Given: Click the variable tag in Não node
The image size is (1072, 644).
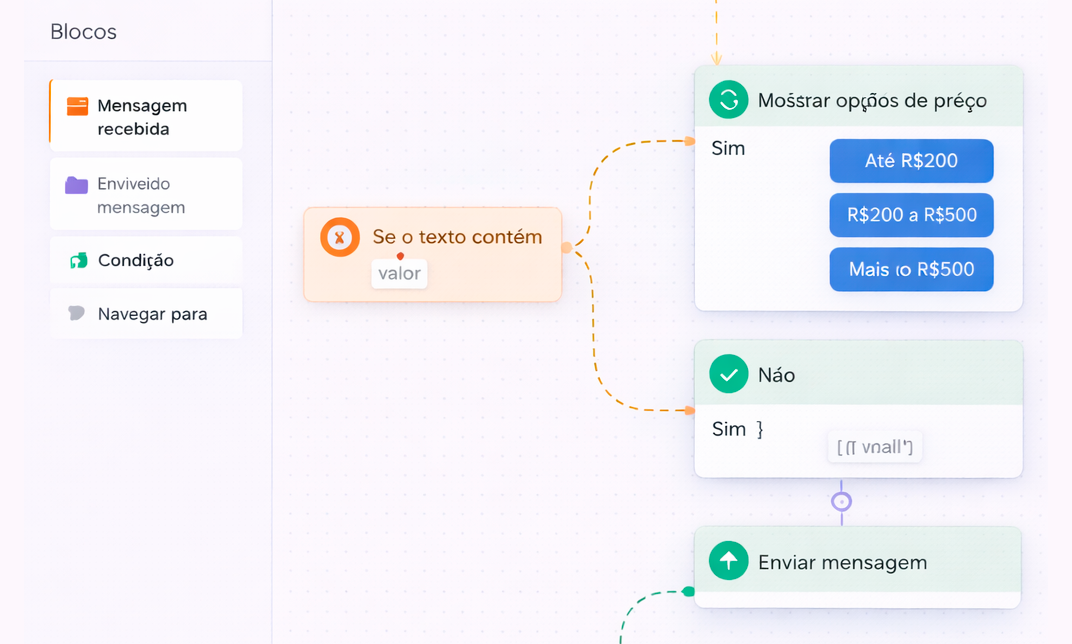Looking at the screenshot, I should tap(874, 447).
